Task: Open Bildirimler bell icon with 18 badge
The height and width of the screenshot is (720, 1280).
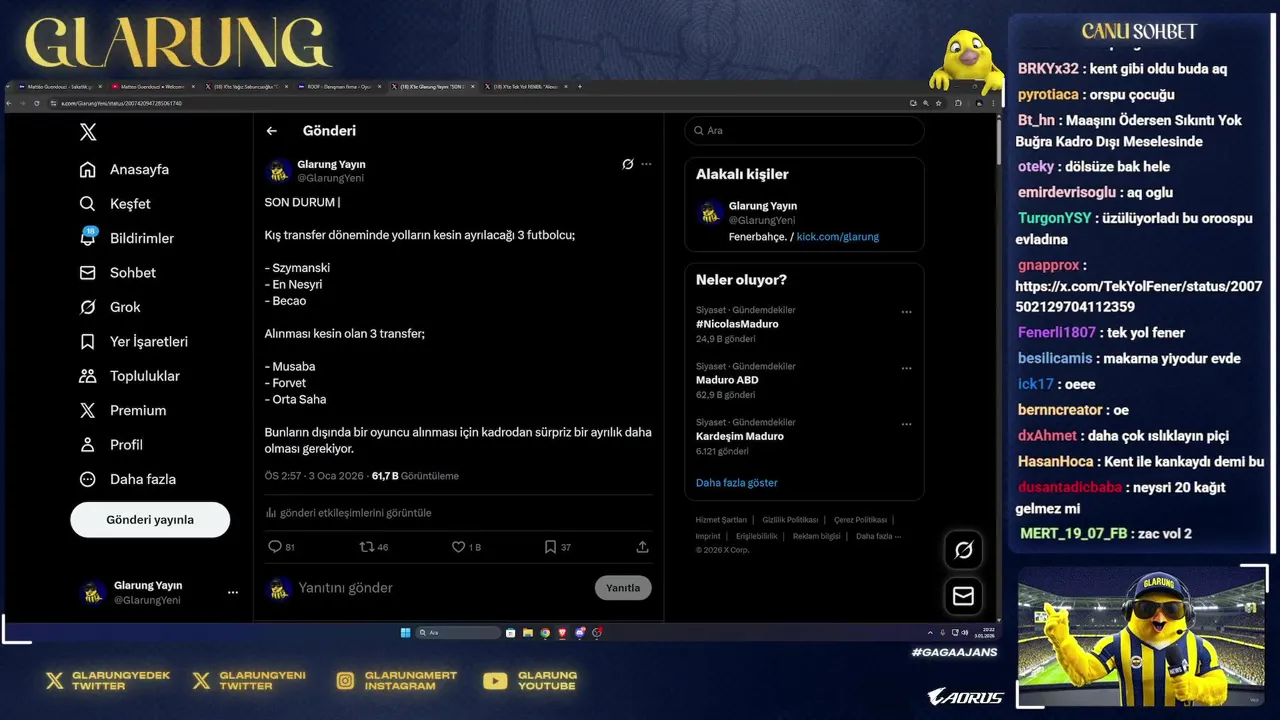Action: point(88,238)
